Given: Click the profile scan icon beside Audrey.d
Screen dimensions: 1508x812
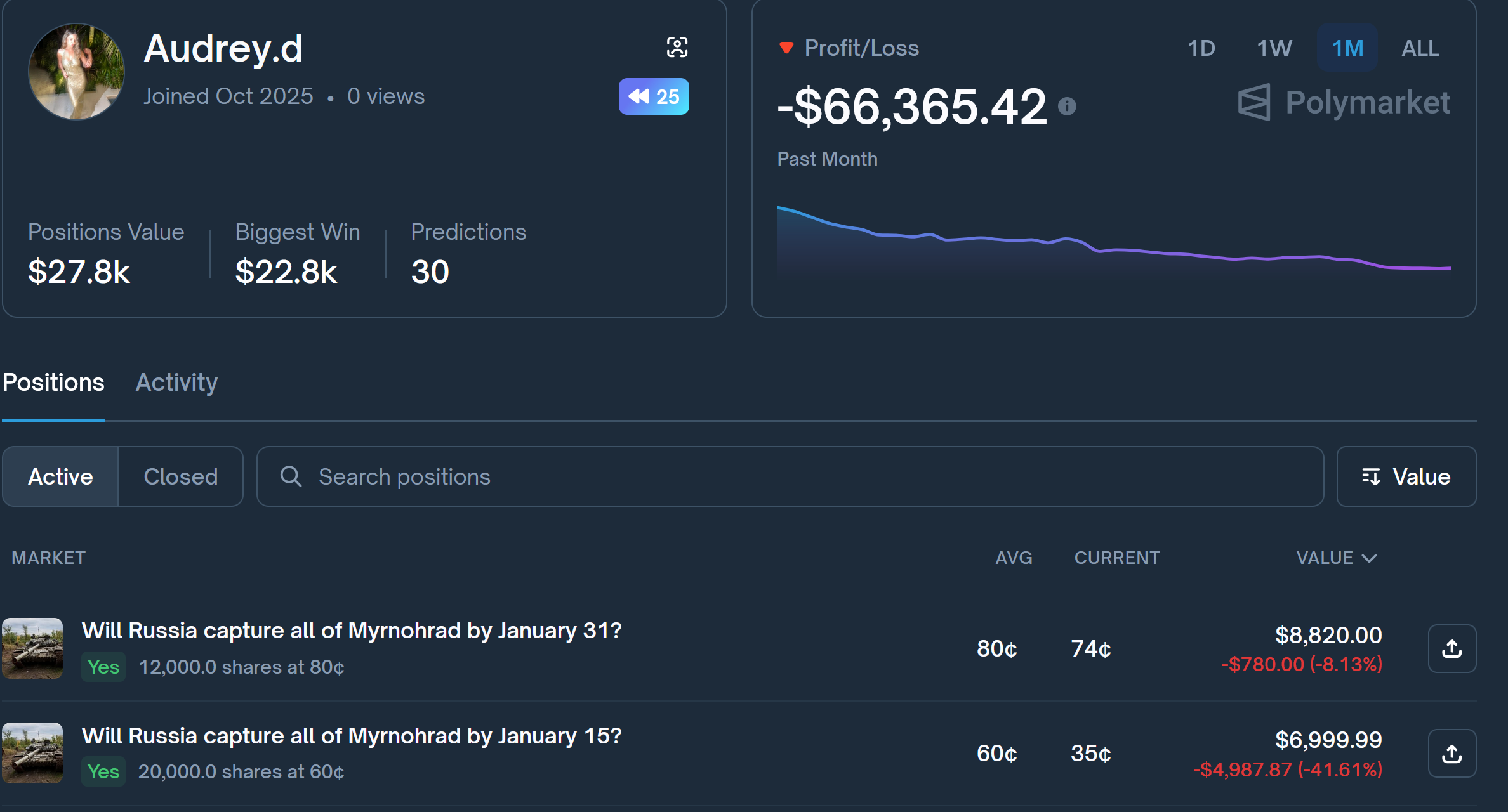Looking at the screenshot, I should (x=677, y=47).
